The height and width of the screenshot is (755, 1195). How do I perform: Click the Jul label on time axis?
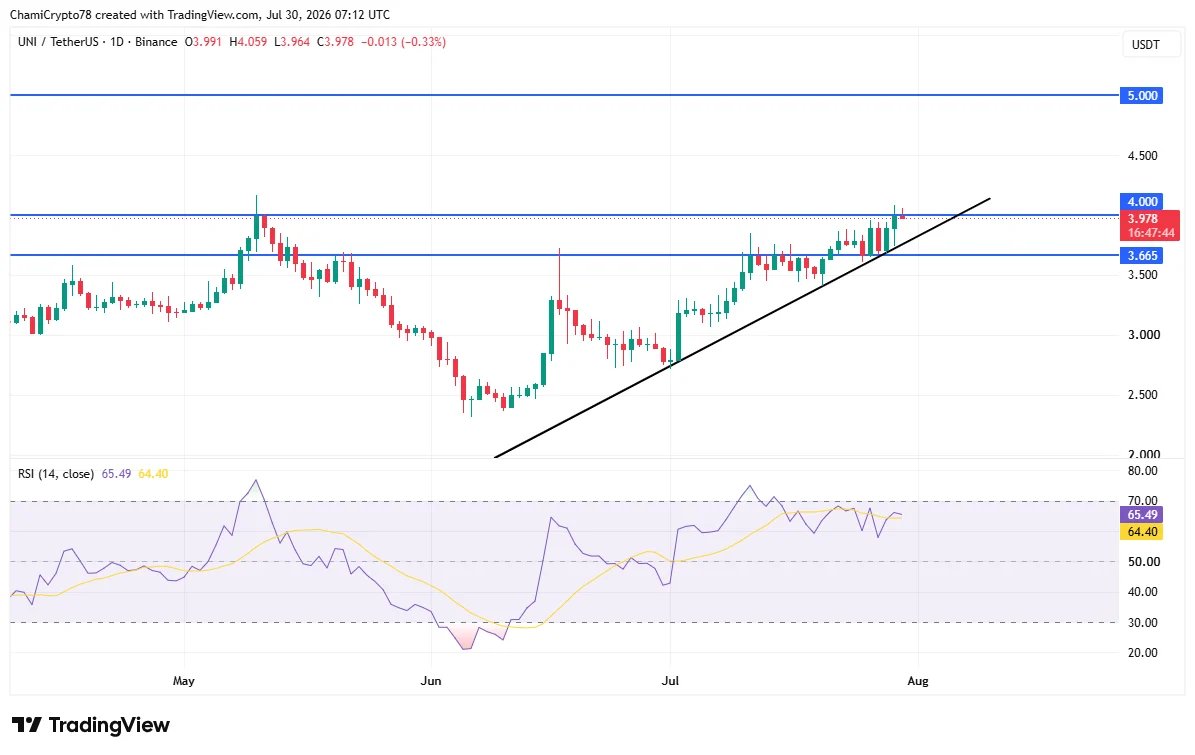670,681
